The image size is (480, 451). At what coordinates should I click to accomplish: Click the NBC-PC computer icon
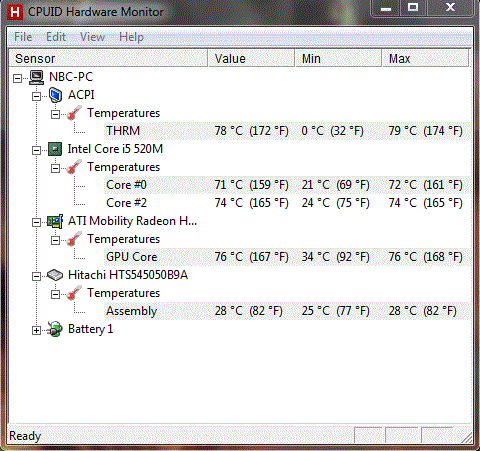(x=36, y=77)
